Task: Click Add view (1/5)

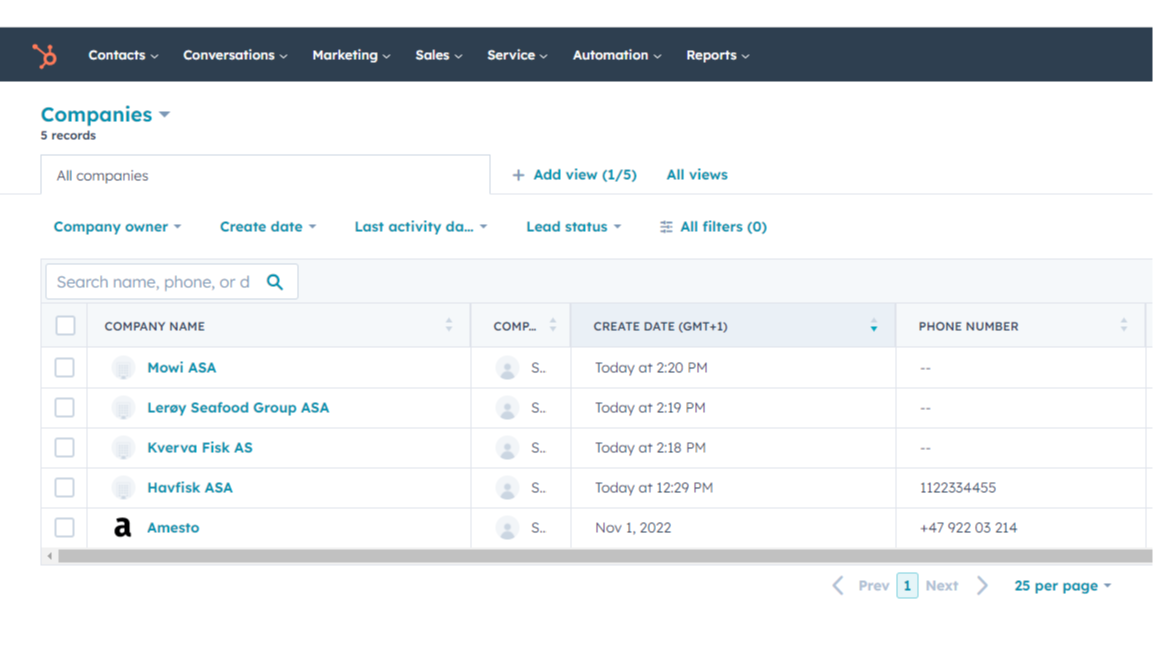Action: click(574, 175)
